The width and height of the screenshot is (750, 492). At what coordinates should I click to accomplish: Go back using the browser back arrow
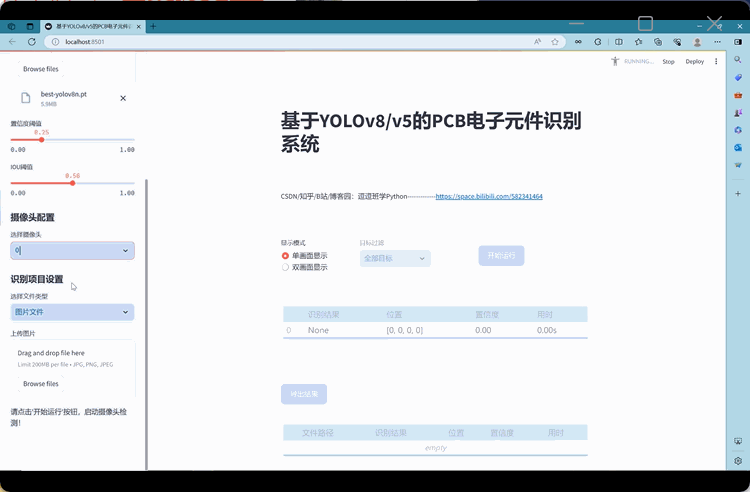point(12,42)
